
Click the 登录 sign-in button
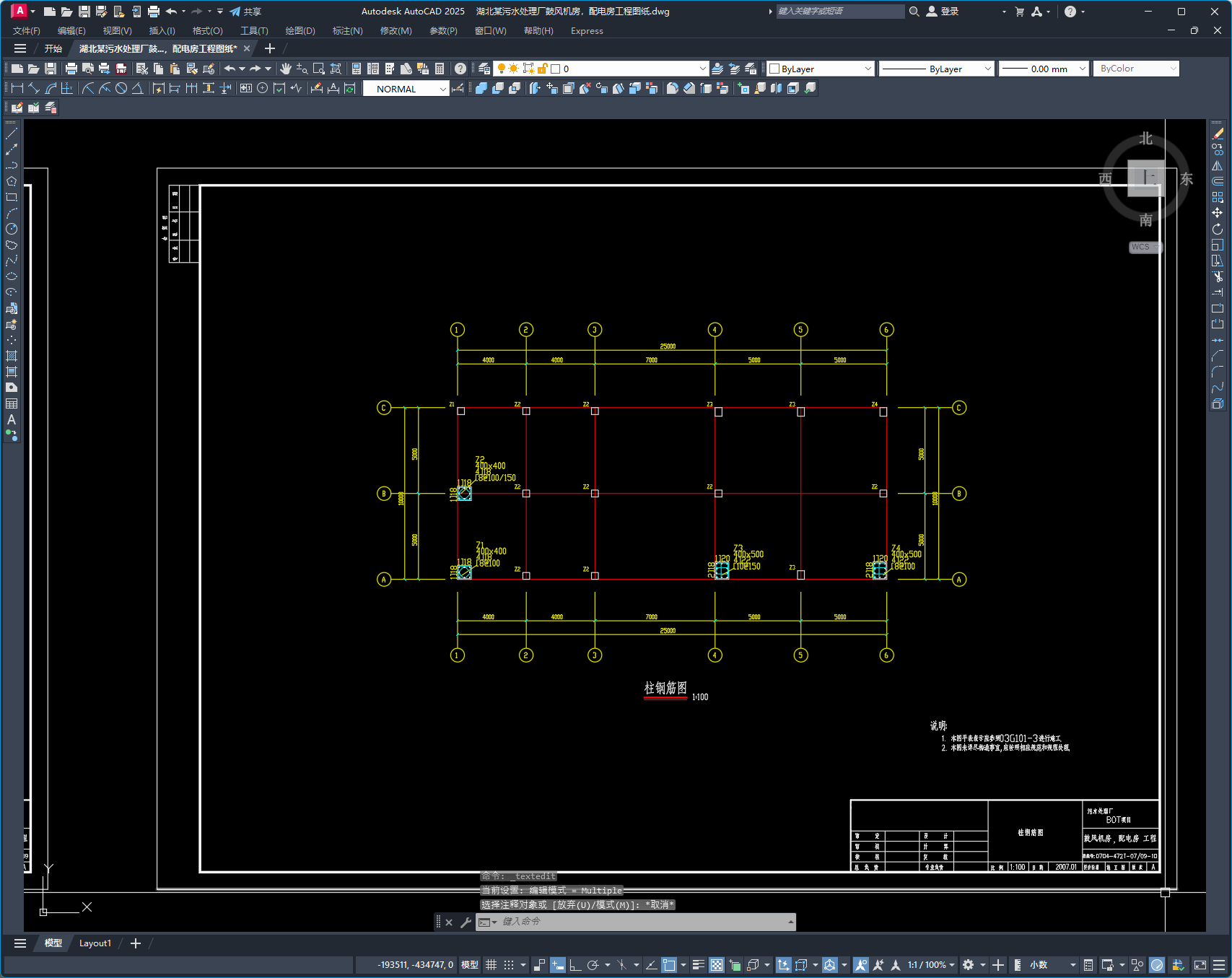pyautogui.click(x=943, y=12)
